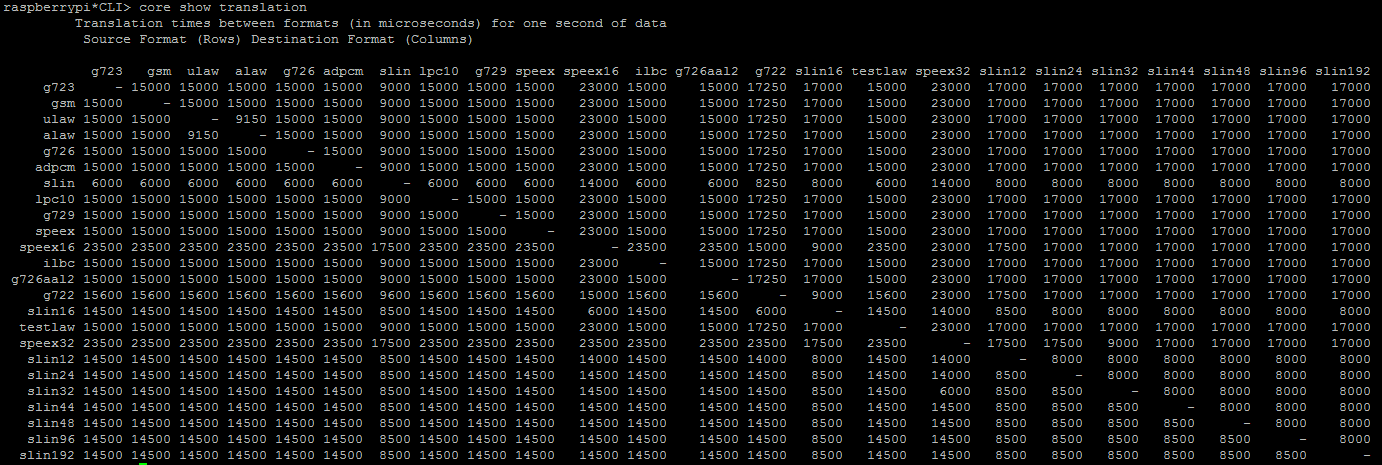Screen dimensions: 1382x465
Task: Select the gsm row label
Action: click(x=63, y=103)
